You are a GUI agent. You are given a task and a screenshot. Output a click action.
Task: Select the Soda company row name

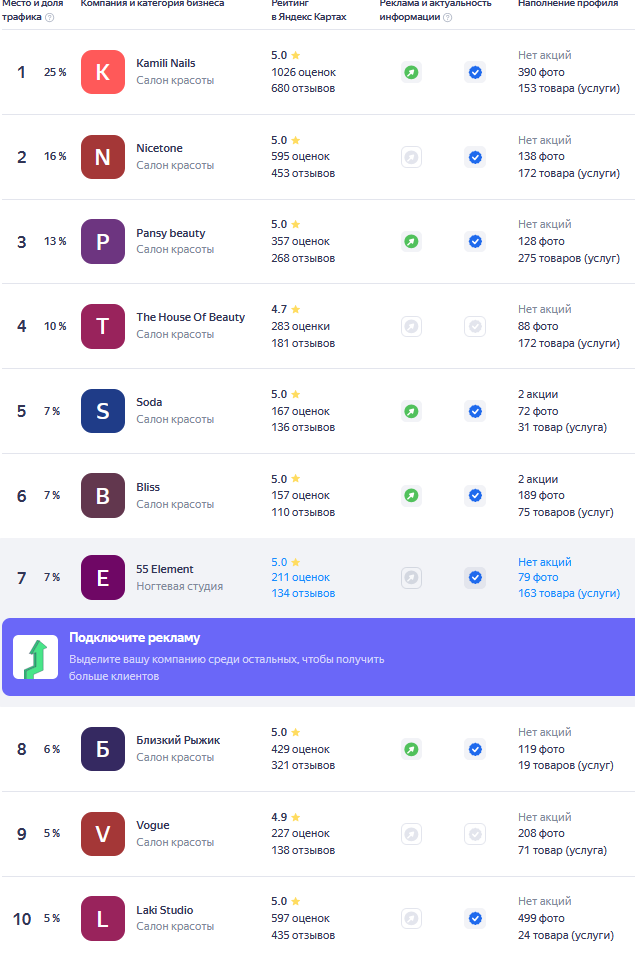point(149,402)
